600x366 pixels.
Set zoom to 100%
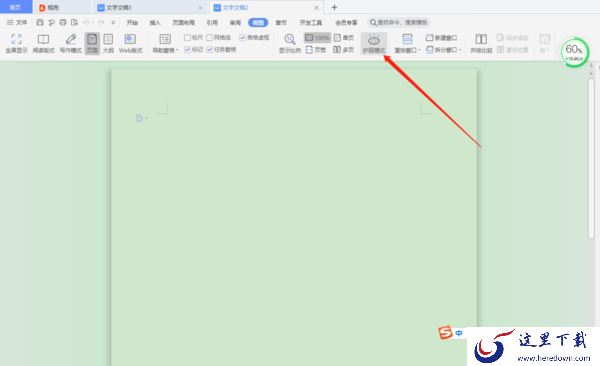coord(317,38)
